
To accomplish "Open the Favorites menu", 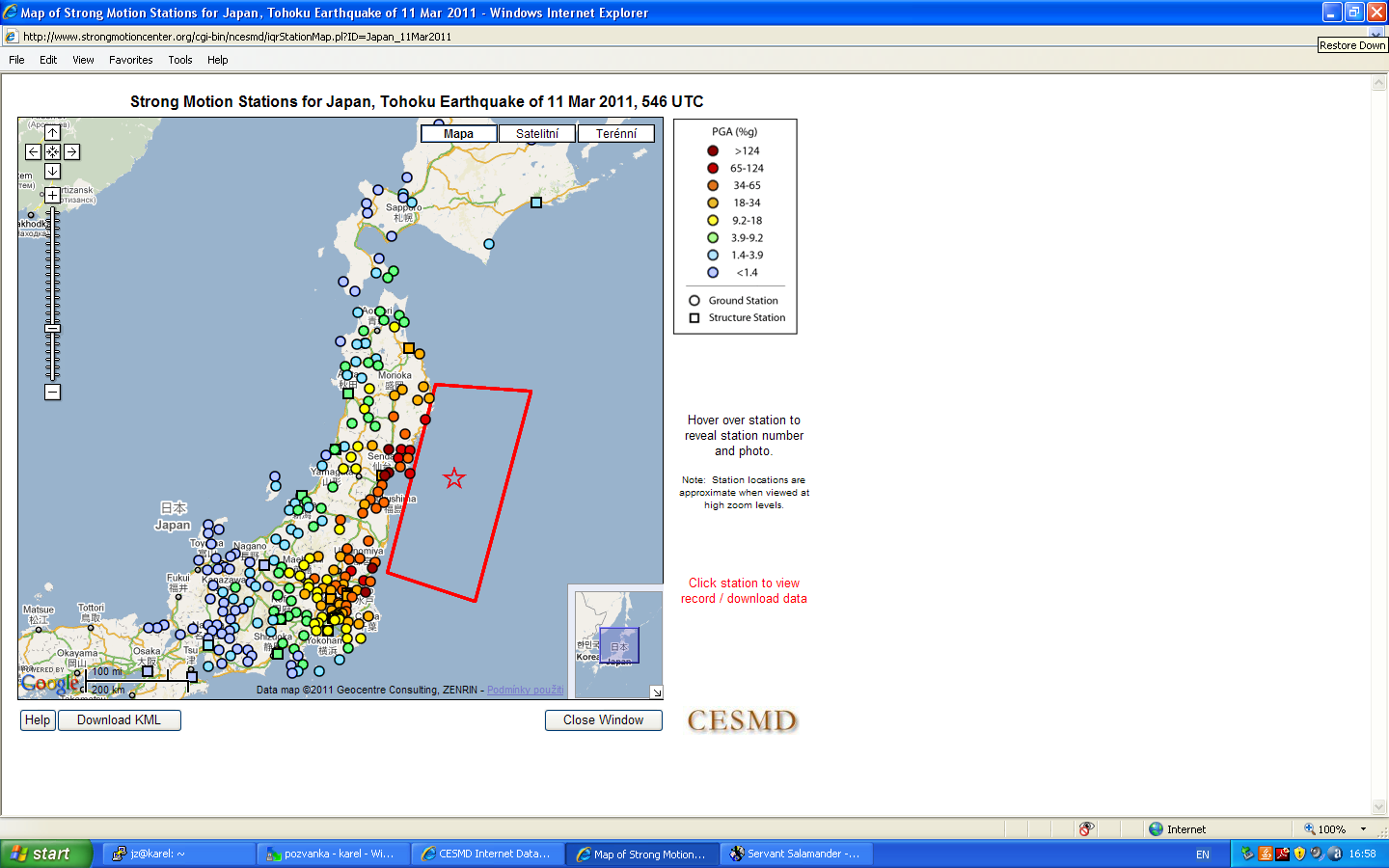I will pos(131,60).
